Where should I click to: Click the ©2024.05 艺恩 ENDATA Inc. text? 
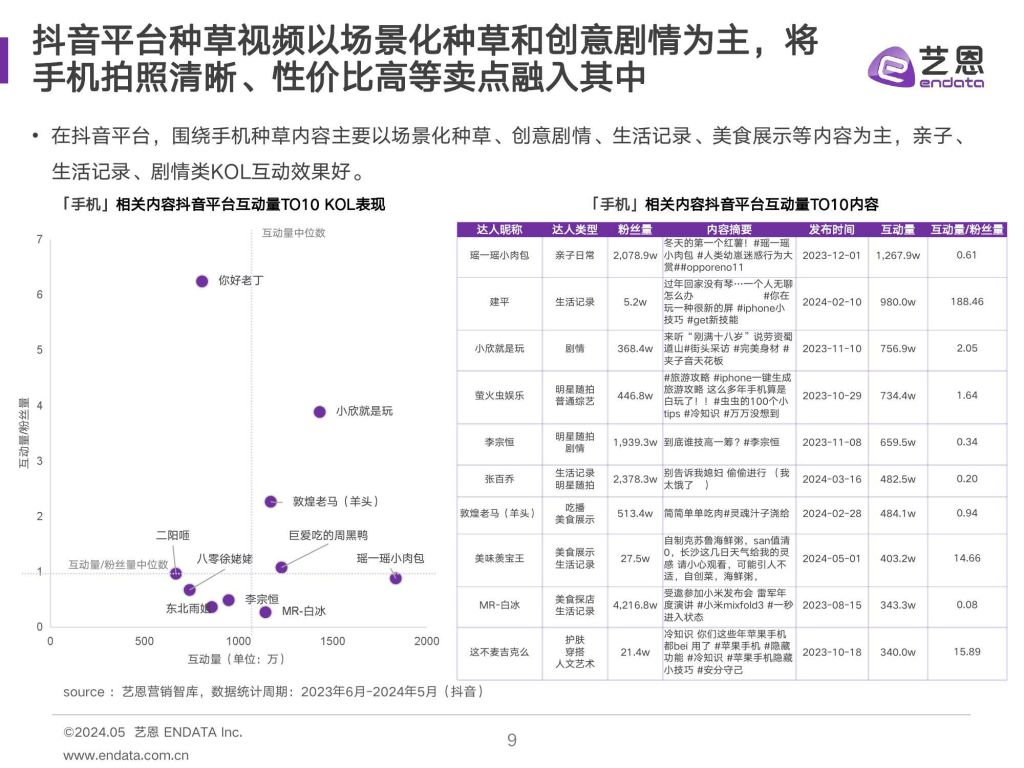[x=153, y=733]
